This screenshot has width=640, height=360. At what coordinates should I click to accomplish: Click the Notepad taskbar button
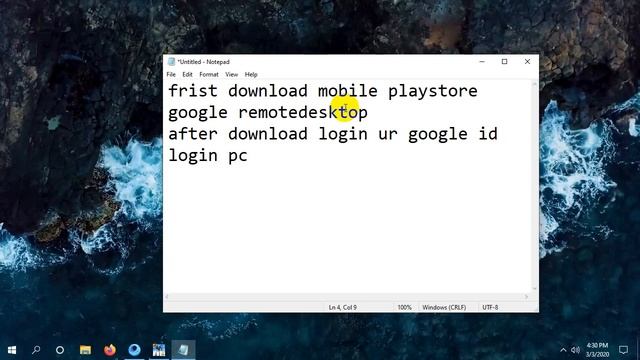183,350
